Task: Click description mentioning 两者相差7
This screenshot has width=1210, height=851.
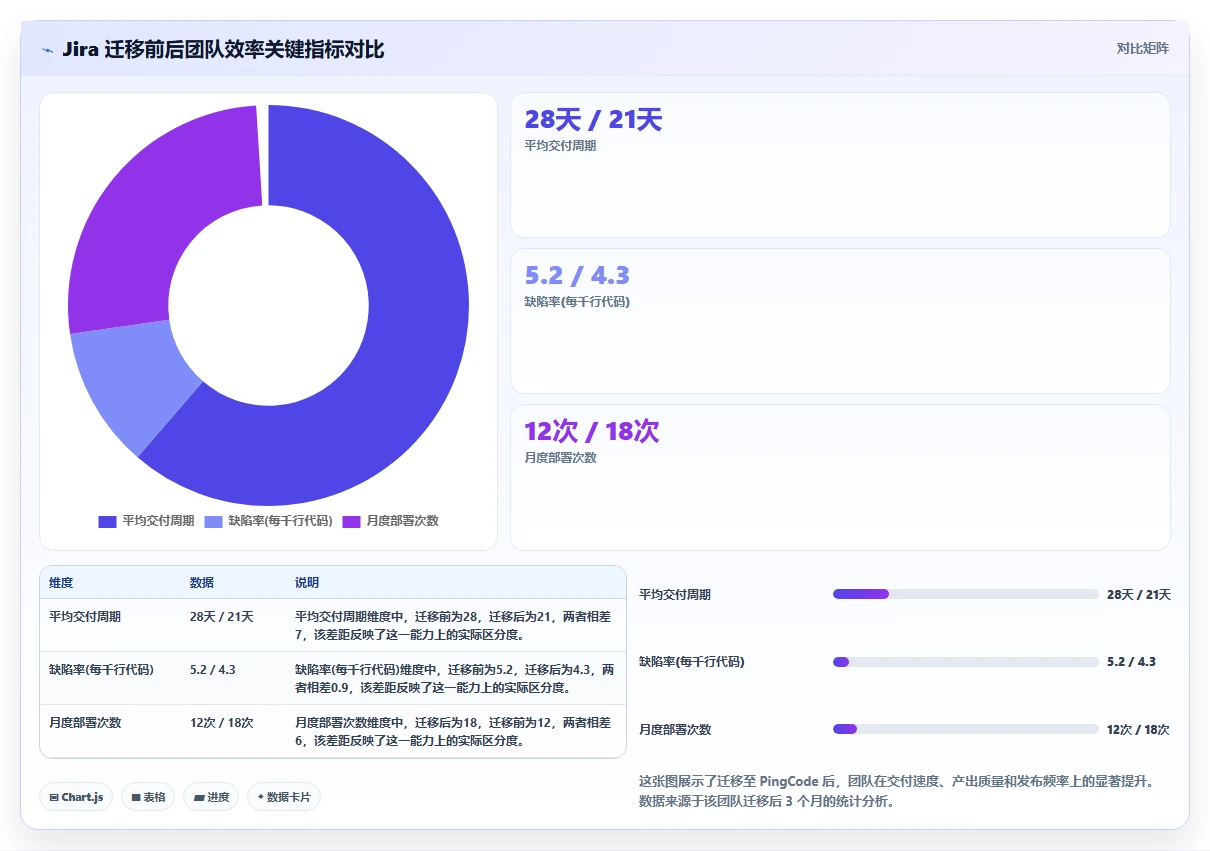Action: pos(453,625)
